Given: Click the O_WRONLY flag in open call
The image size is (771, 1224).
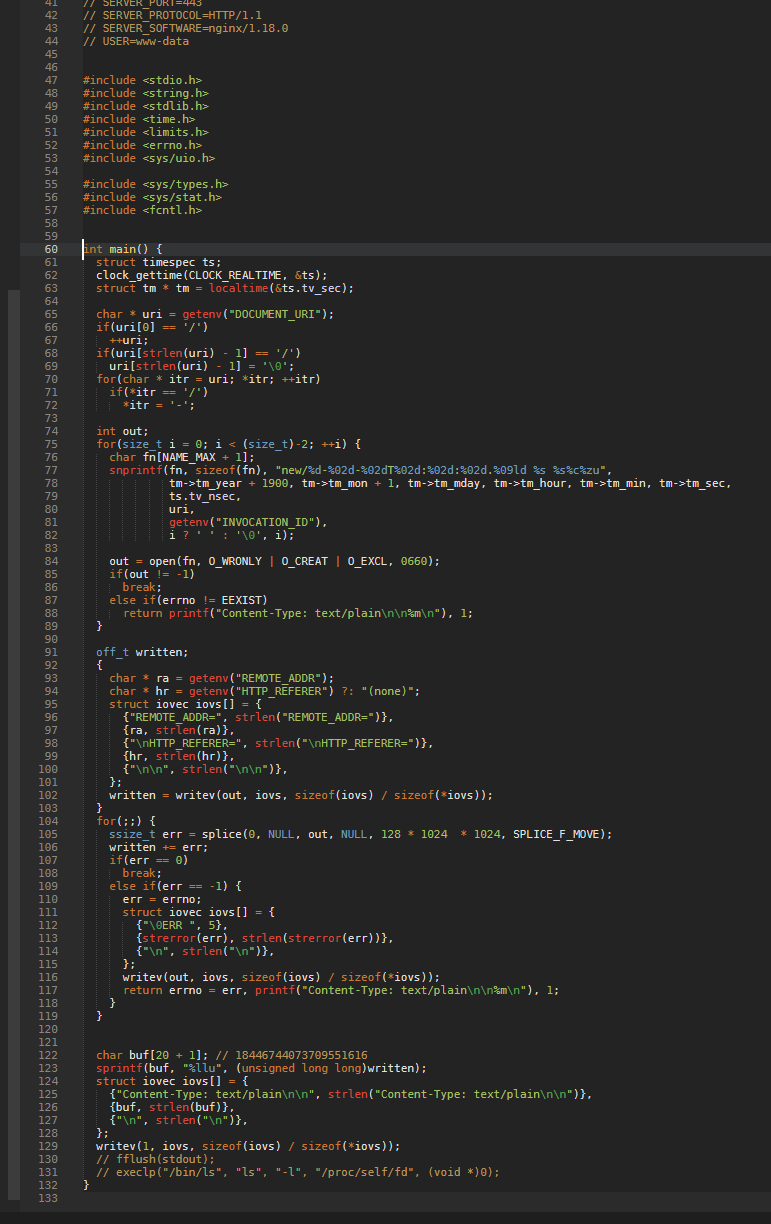Looking at the screenshot, I should pos(235,561).
